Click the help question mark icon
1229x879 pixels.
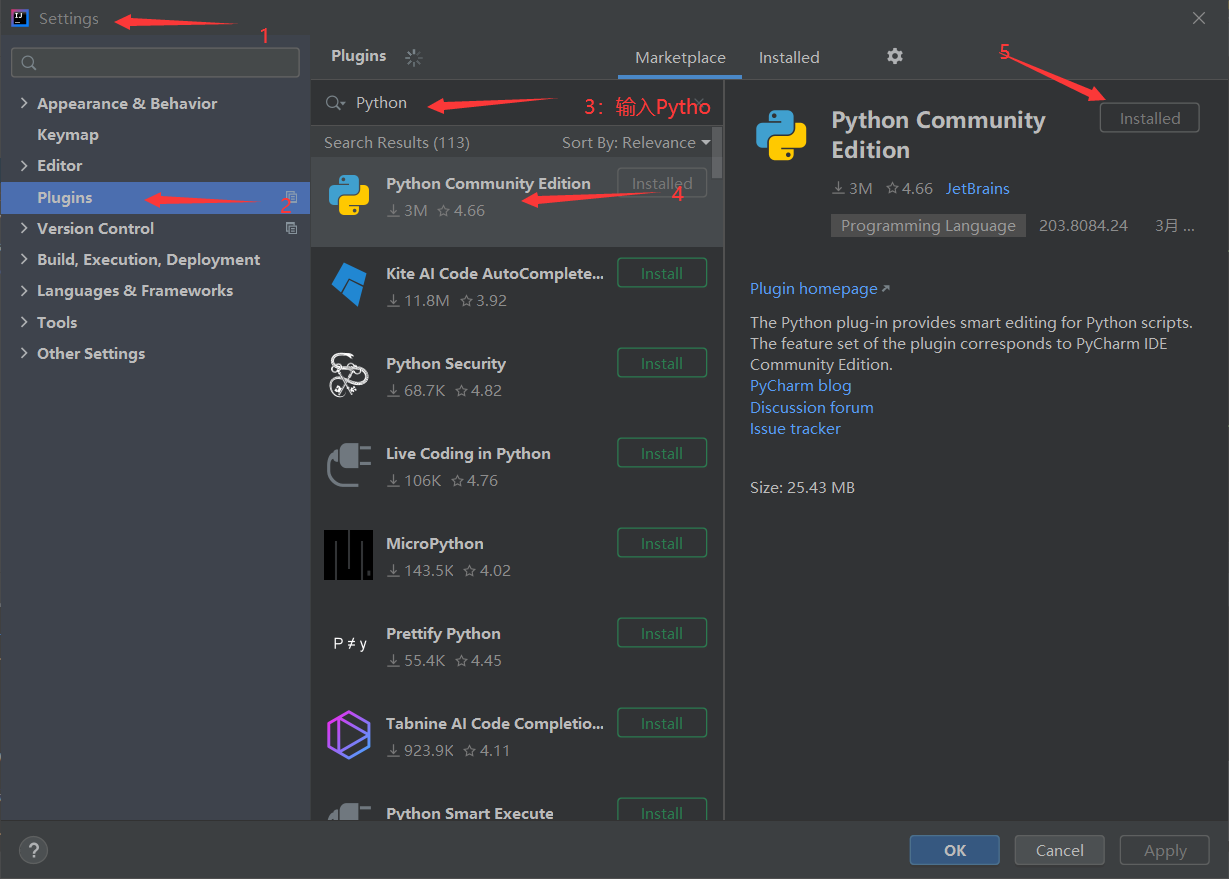[33, 850]
